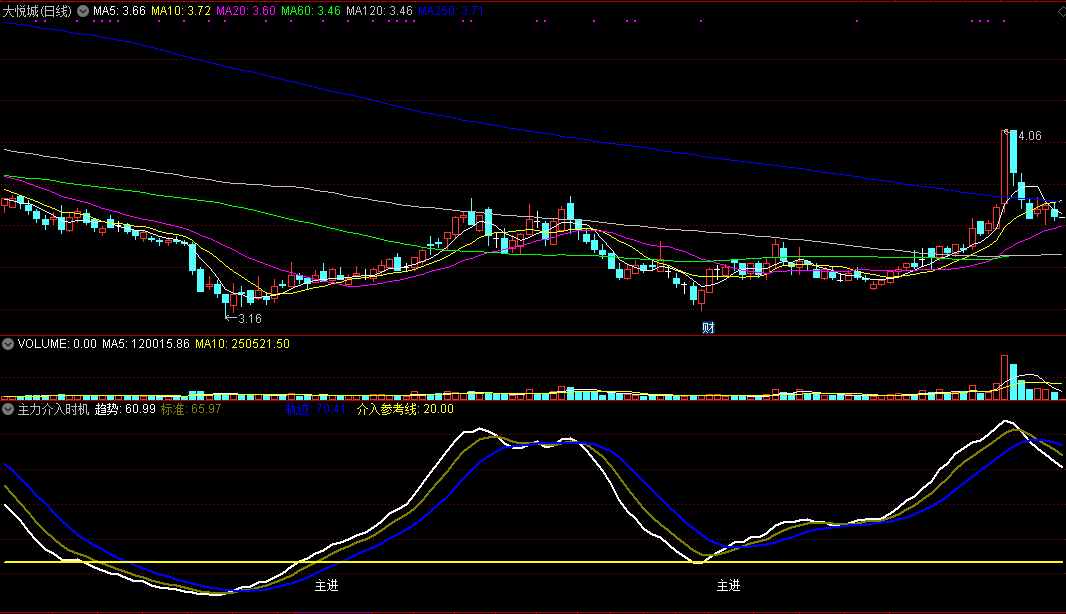The image size is (1066, 614).
Task: Click the 4.06 high price label
Action: pyautogui.click(x=1029, y=136)
